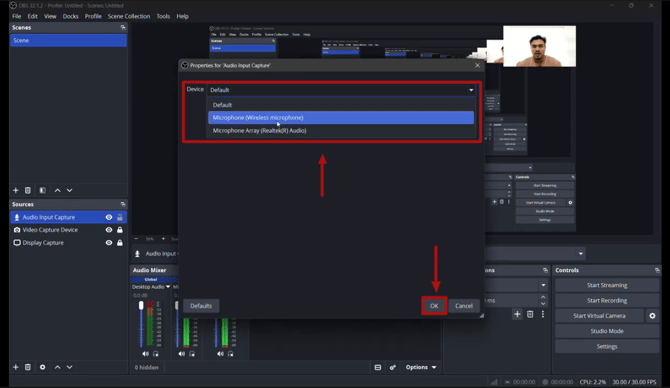Hide the Video Capture Device source eye
The height and width of the screenshot is (388, 670).
[109, 230]
